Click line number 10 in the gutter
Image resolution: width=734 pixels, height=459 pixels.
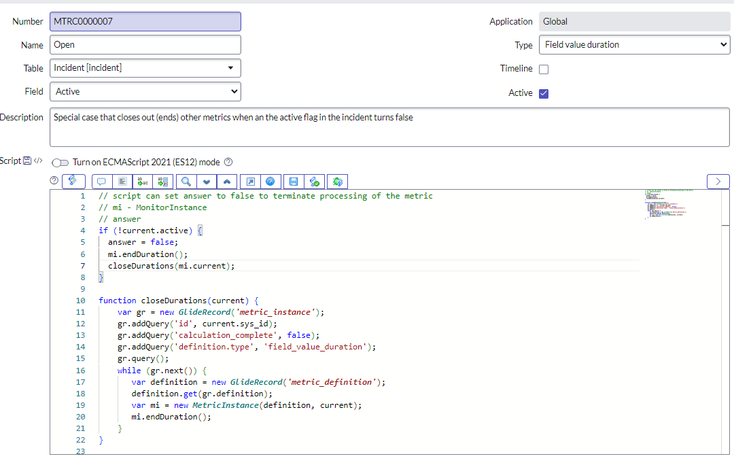point(81,300)
